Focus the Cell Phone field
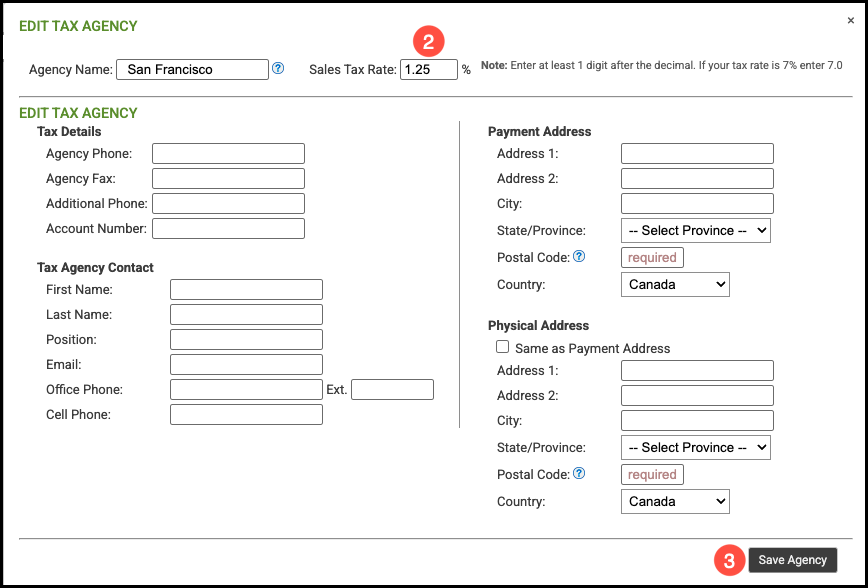This screenshot has width=868, height=588. (246, 414)
